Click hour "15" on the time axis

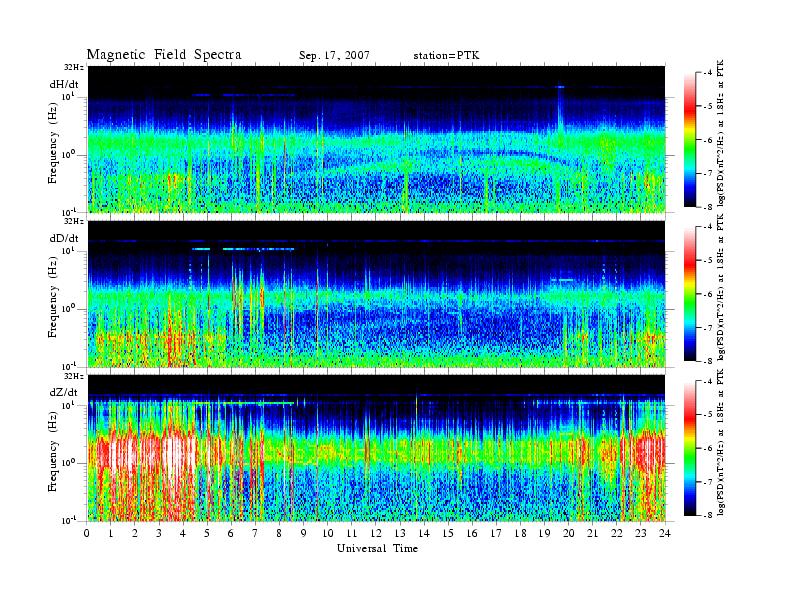pyautogui.click(x=448, y=533)
